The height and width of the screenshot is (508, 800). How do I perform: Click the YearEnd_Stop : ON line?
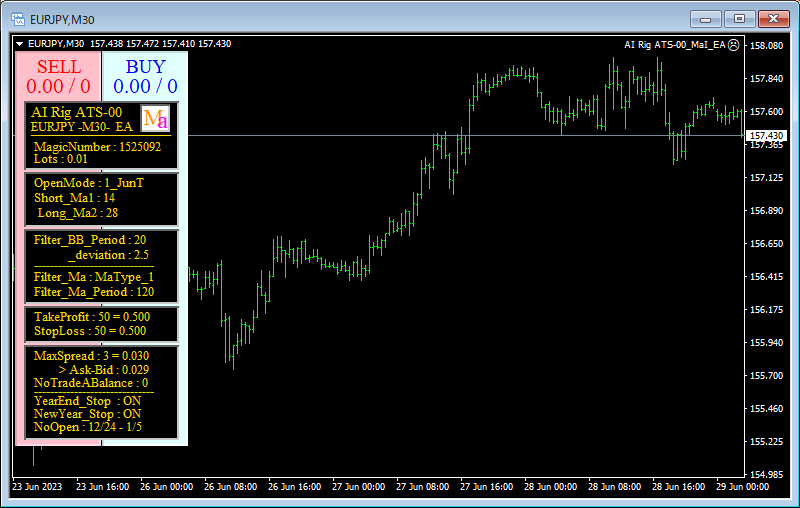[87, 401]
